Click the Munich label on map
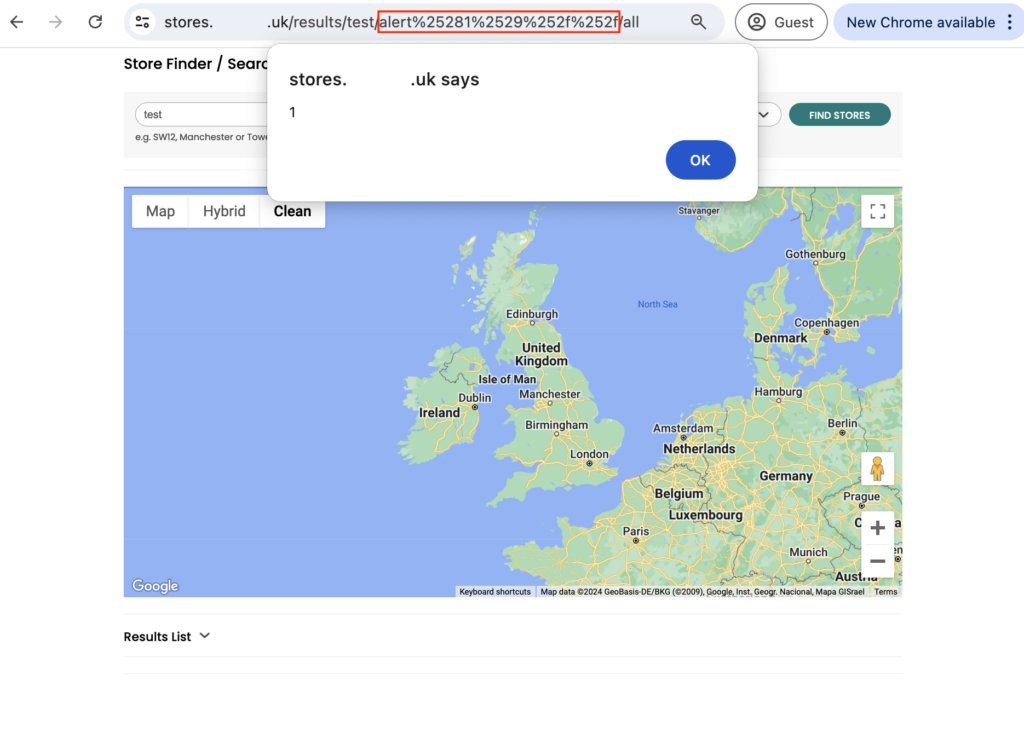 click(x=808, y=553)
